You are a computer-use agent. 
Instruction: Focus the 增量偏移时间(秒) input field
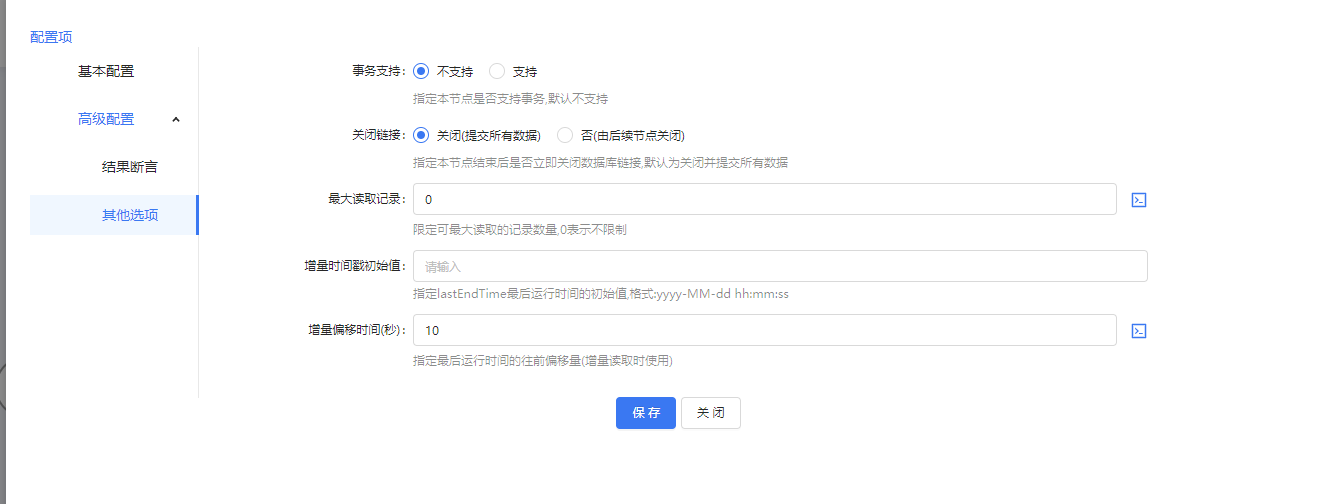coord(764,330)
